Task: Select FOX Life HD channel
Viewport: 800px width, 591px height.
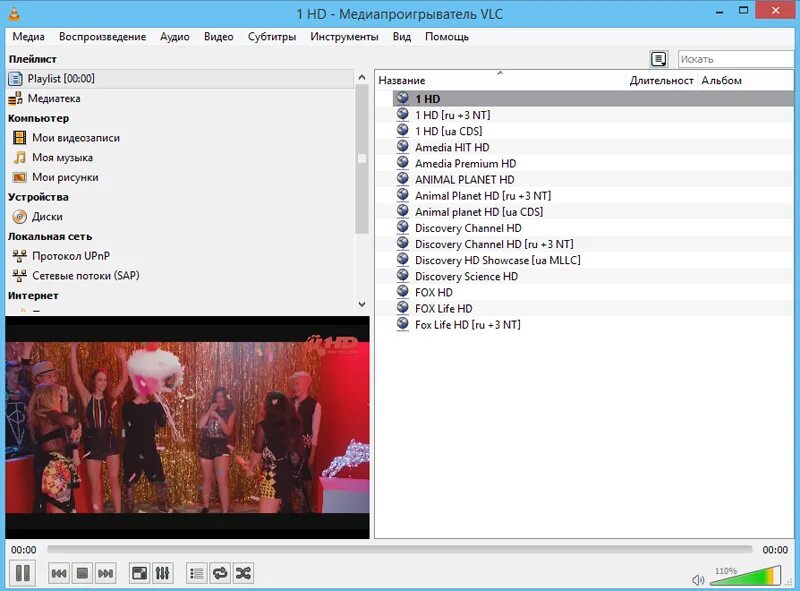Action: pos(593,309)
